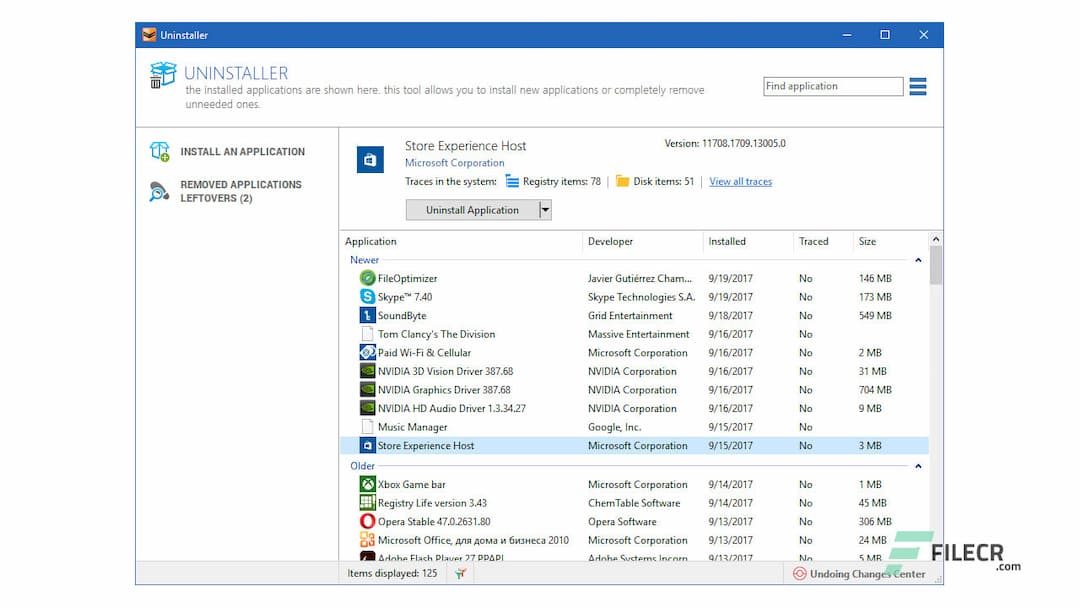Switch to Removed Applications Leftovers view

click(240, 191)
